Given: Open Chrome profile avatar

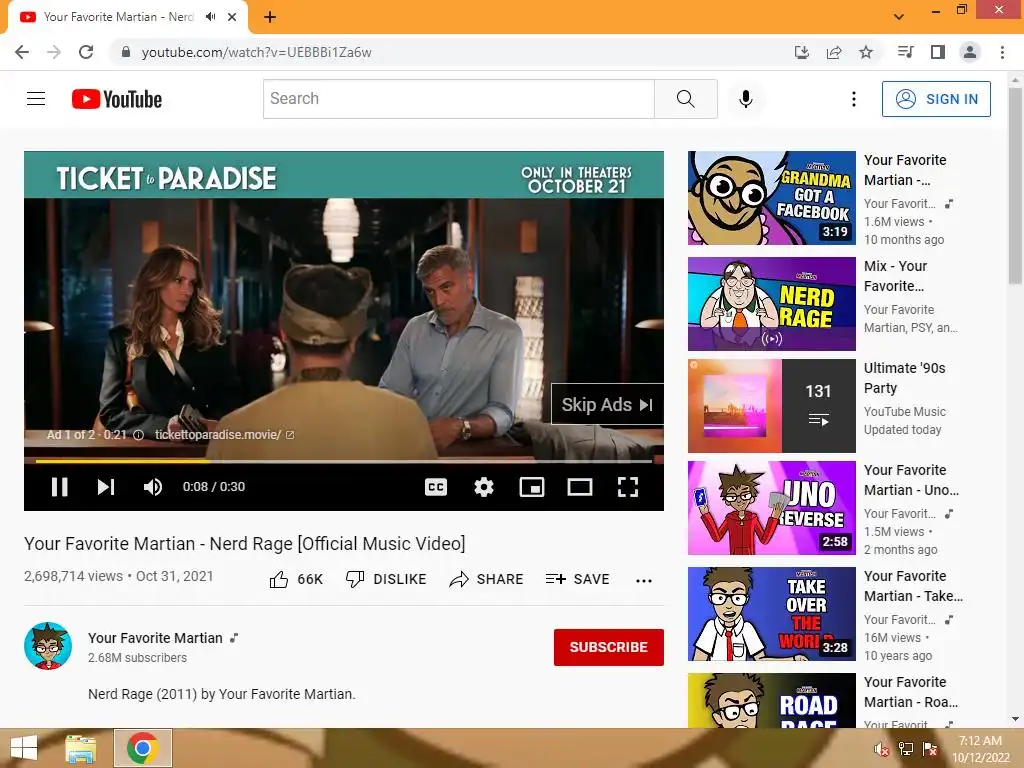Looking at the screenshot, I should [x=970, y=52].
